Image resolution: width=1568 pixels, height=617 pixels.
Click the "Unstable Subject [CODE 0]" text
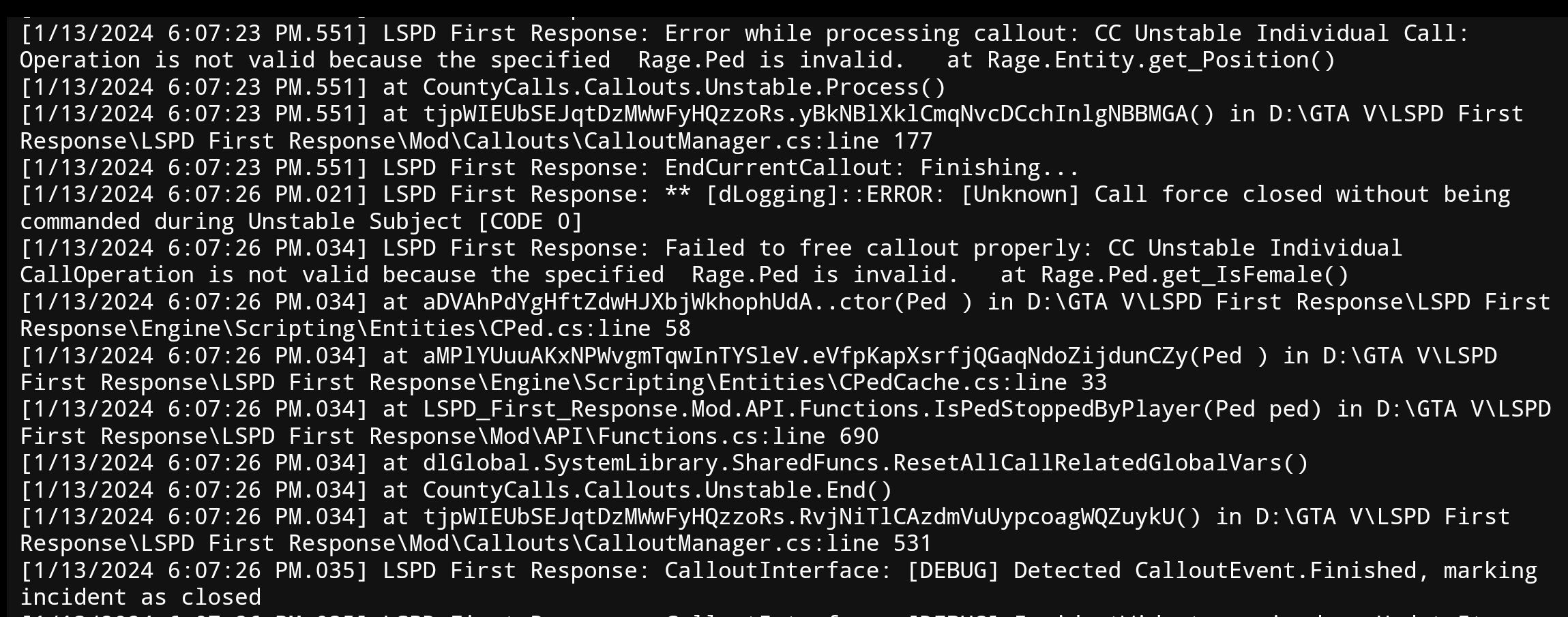(x=415, y=222)
